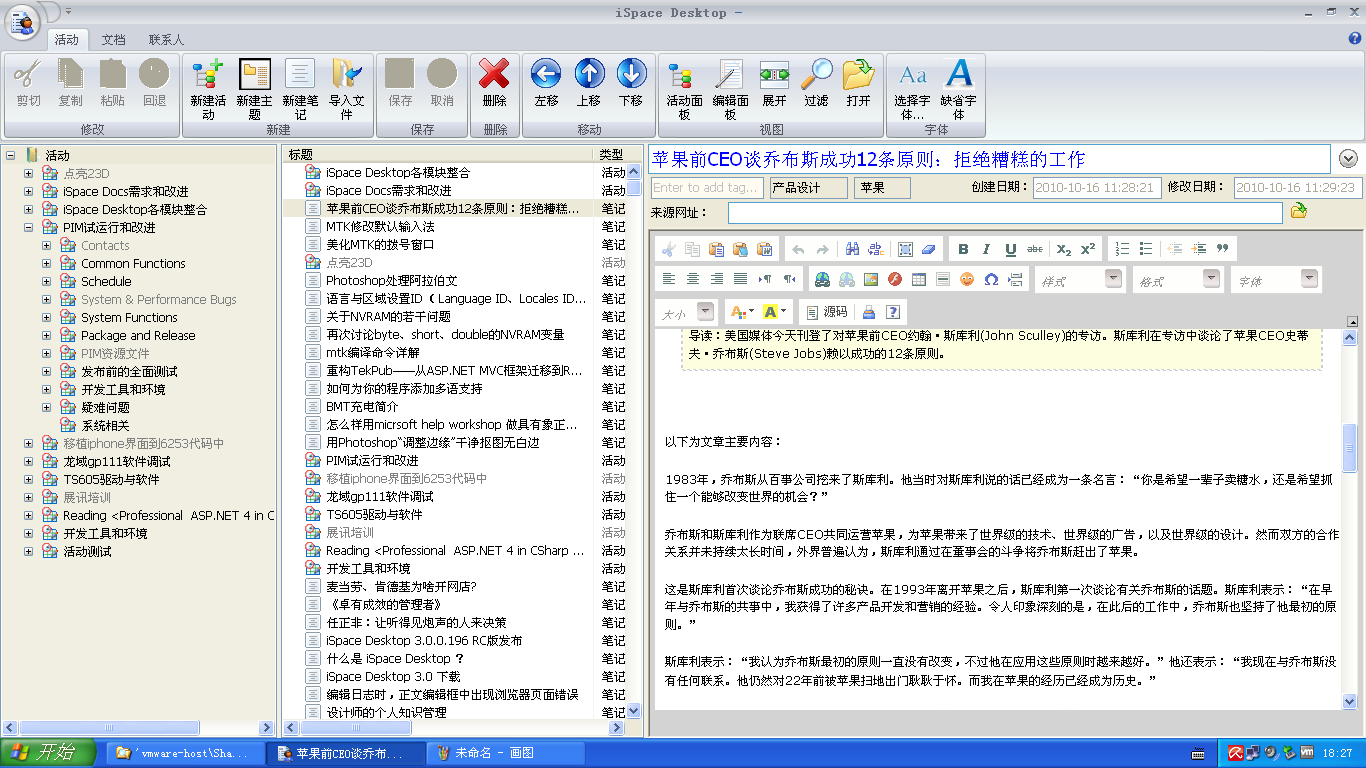Open the 过滤 filter magnifier

(816, 83)
